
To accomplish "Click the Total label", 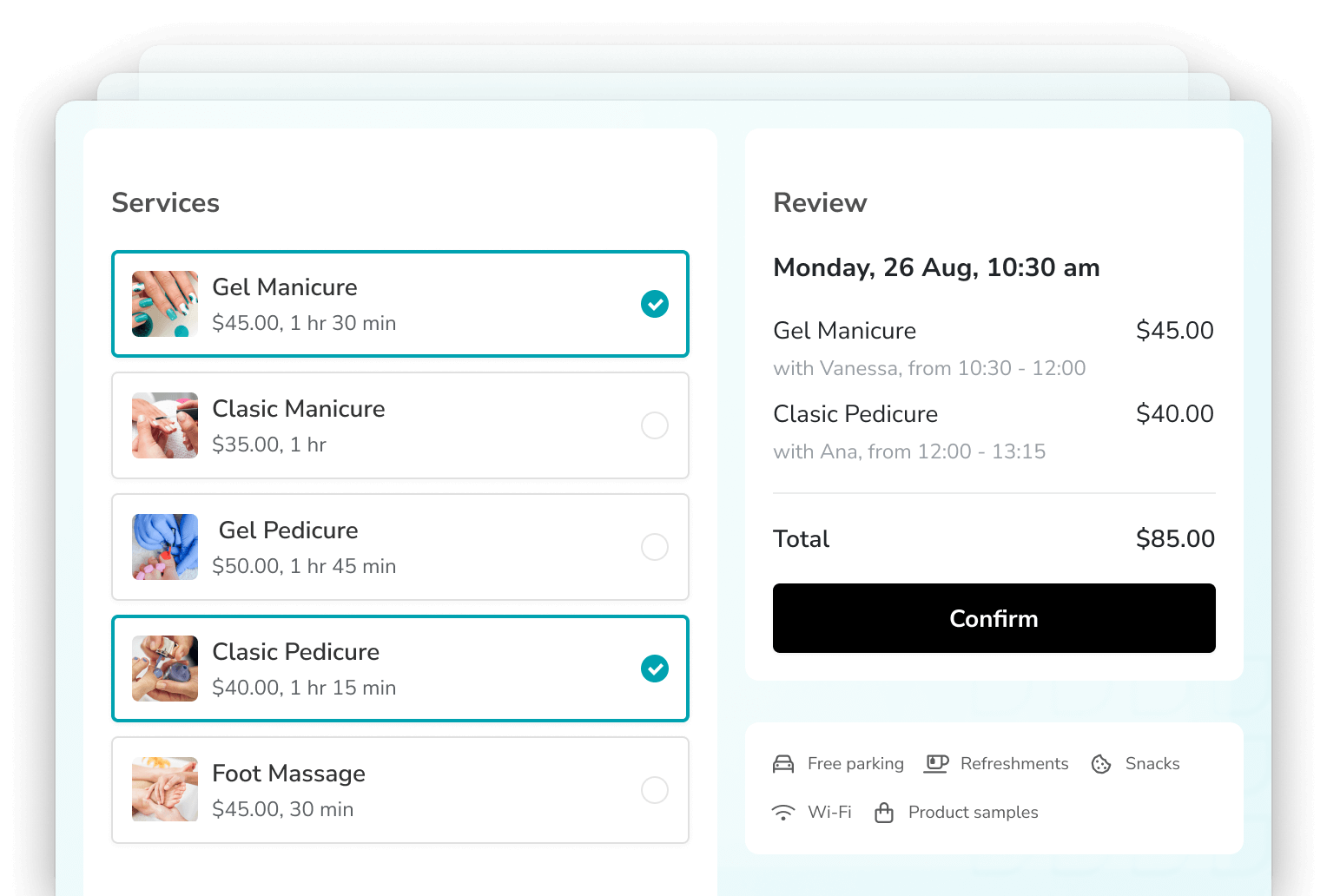I will (x=802, y=539).
